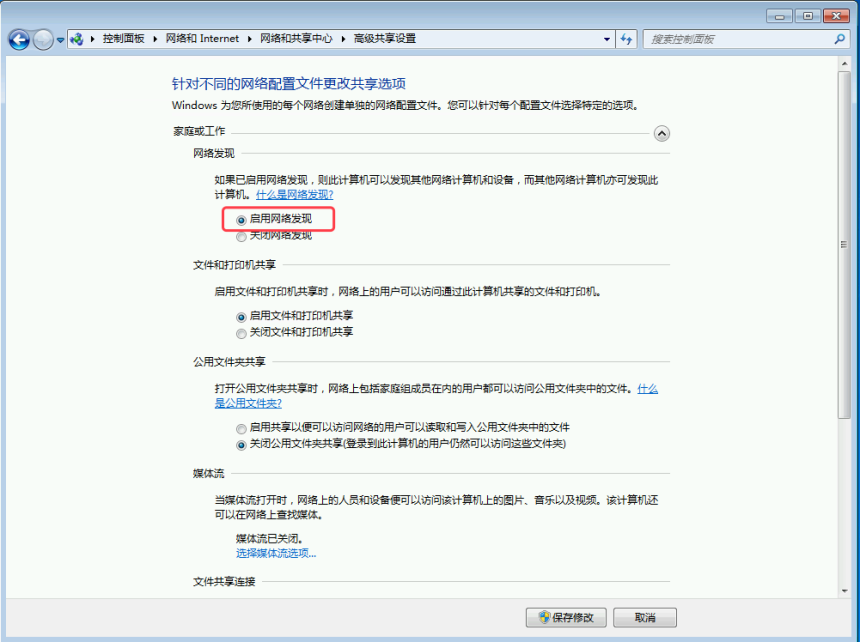Image resolution: width=860 pixels, height=642 pixels.
Task: Click the Back navigation arrow
Action: (19, 39)
